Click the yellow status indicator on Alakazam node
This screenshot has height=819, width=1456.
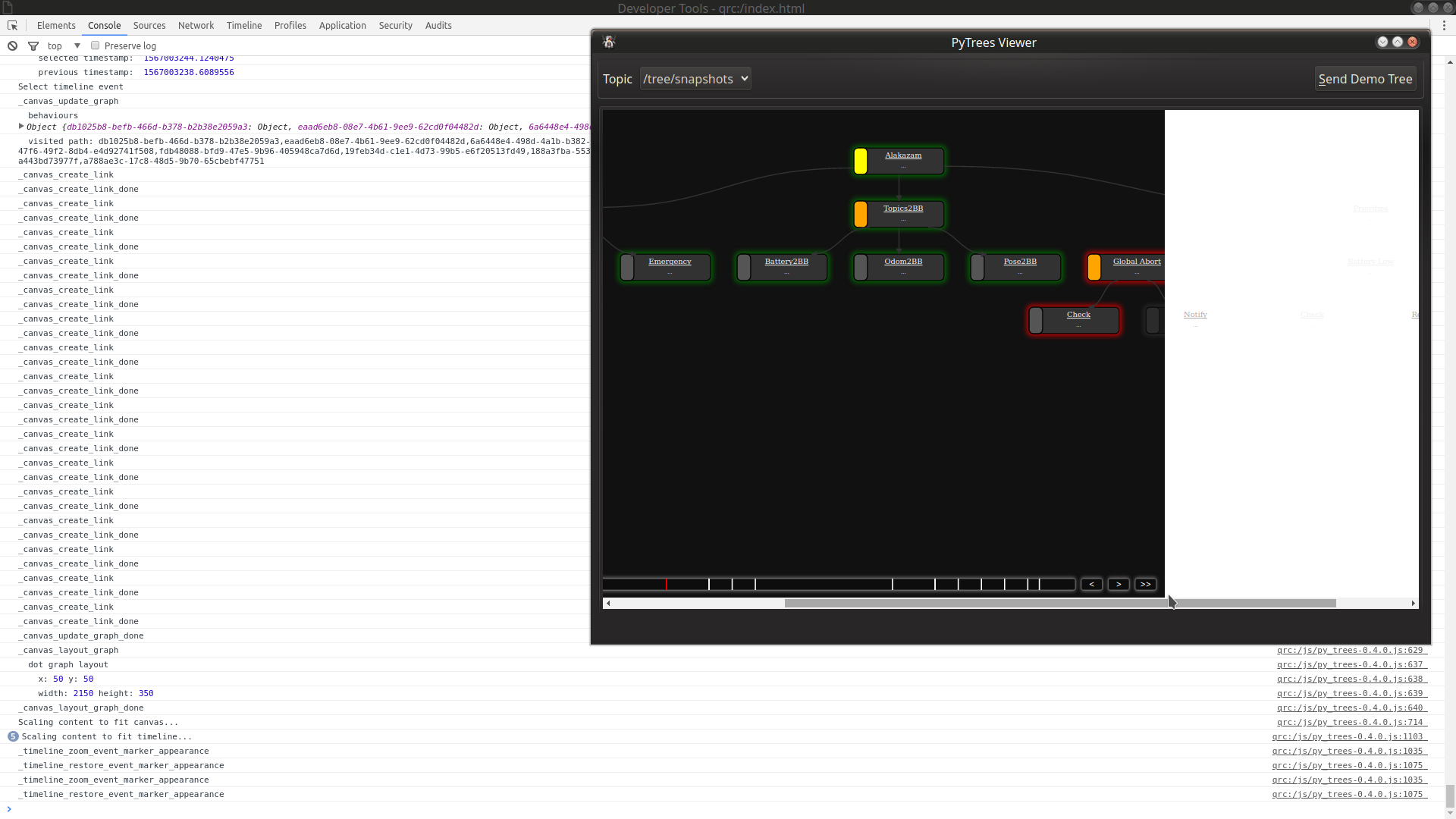(861, 161)
